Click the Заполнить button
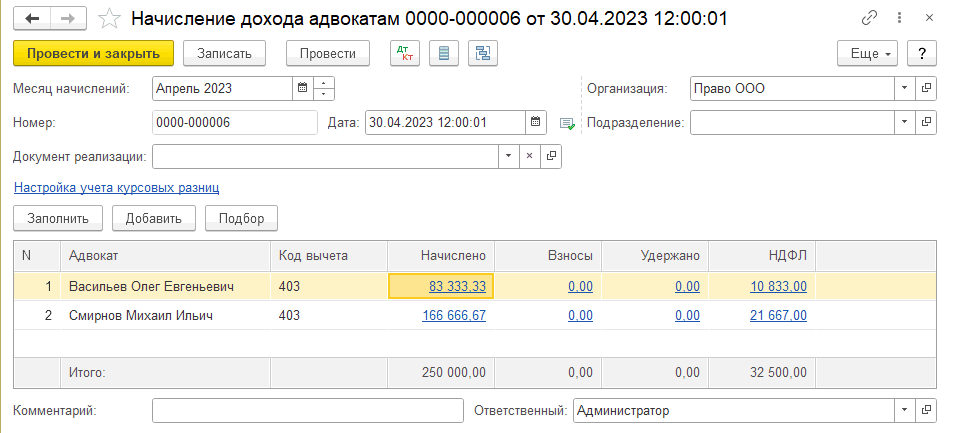The height and width of the screenshot is (433, 953). [x=58, y=218]
